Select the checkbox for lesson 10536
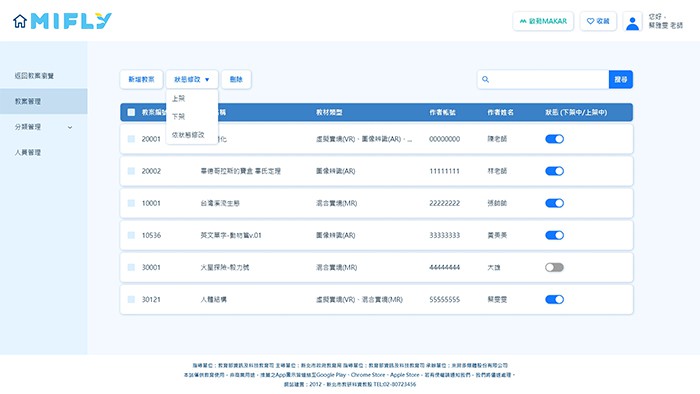The height and width of the screenshot is (394, 700). (x=131, y=235)
